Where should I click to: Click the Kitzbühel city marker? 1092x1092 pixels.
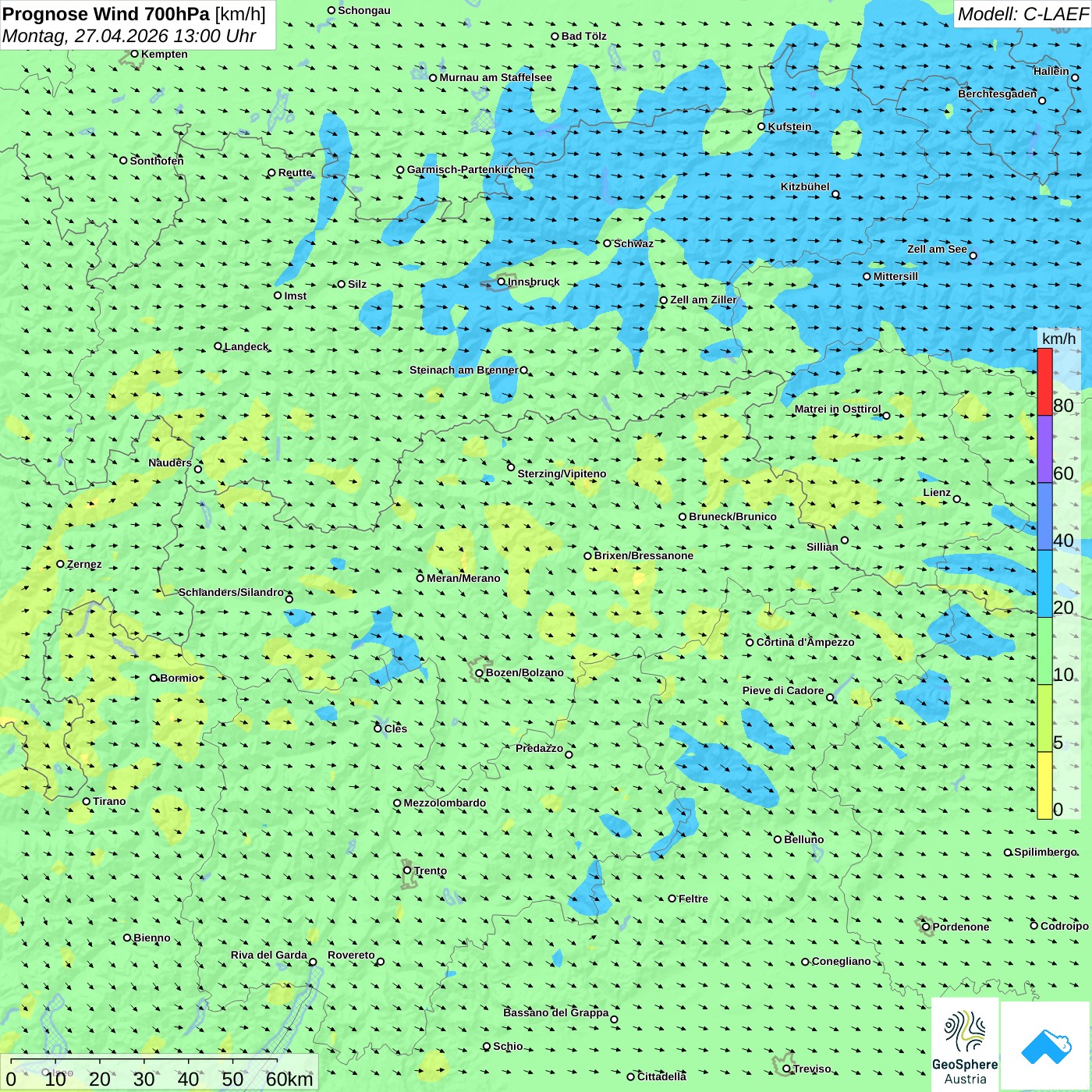(835, 194)
